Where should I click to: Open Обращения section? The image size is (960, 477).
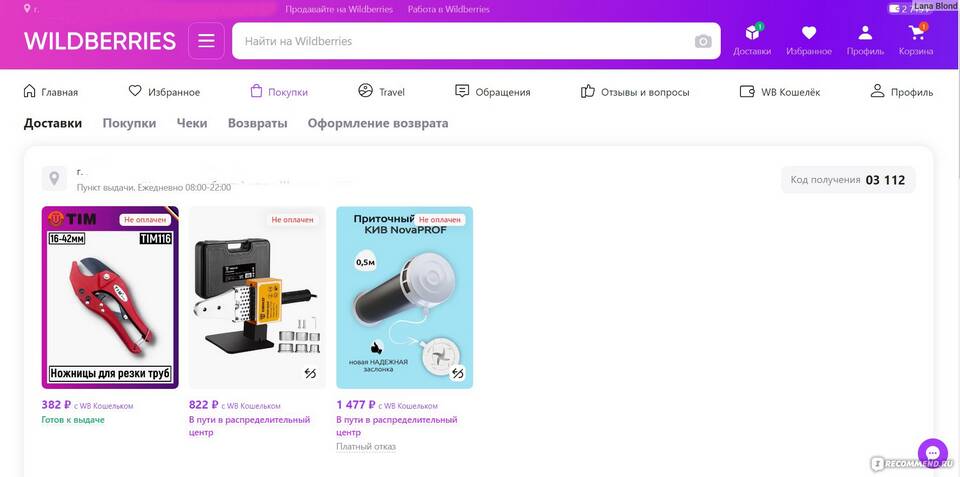[x=493, y=92]
